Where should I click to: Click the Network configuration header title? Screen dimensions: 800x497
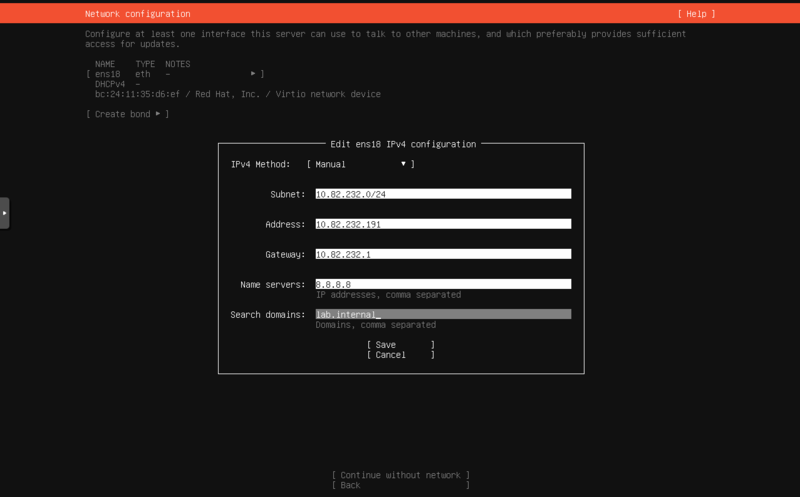tap(137, 14)
